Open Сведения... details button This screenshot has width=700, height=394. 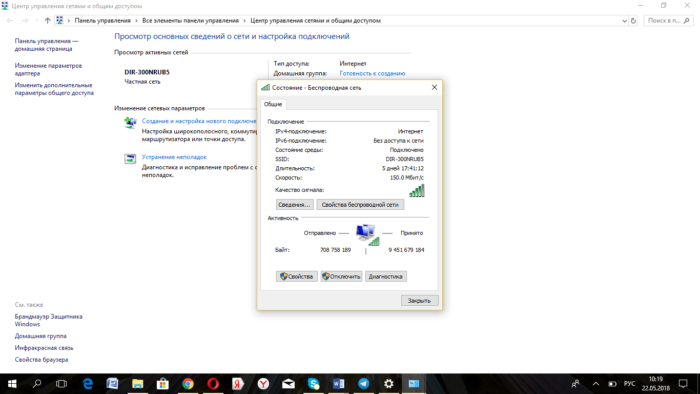[x=295, y=205]
